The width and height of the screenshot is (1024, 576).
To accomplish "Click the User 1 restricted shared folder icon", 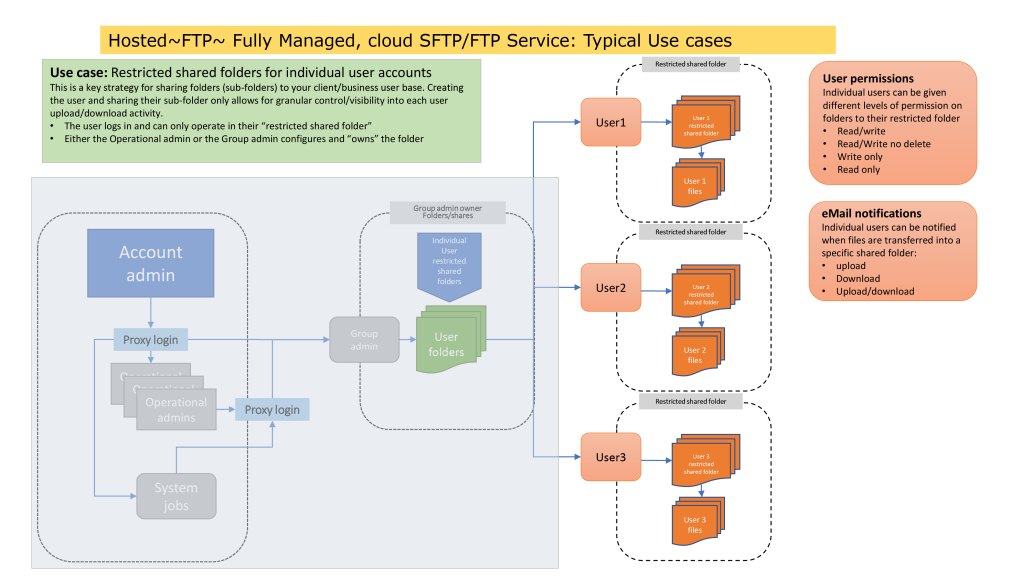I will pos(705,121).
